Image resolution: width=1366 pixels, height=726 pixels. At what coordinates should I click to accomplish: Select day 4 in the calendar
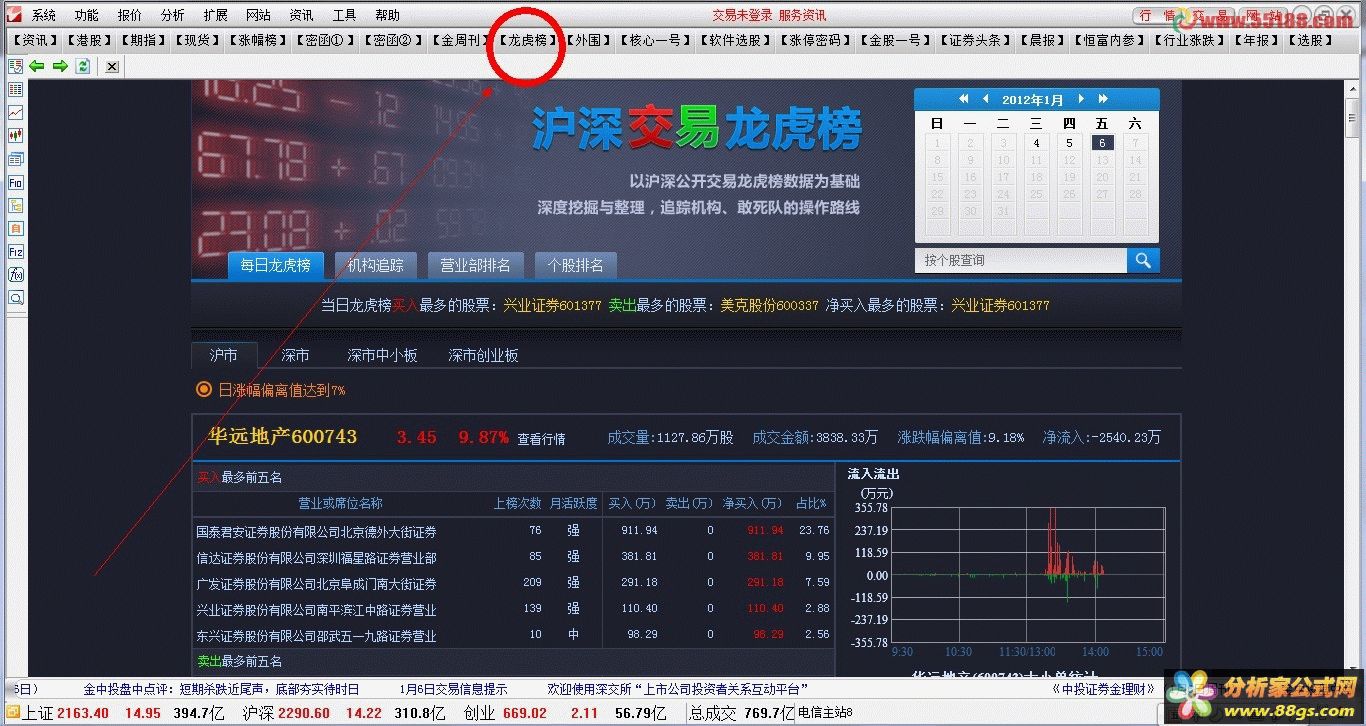tap(1036, 143)
